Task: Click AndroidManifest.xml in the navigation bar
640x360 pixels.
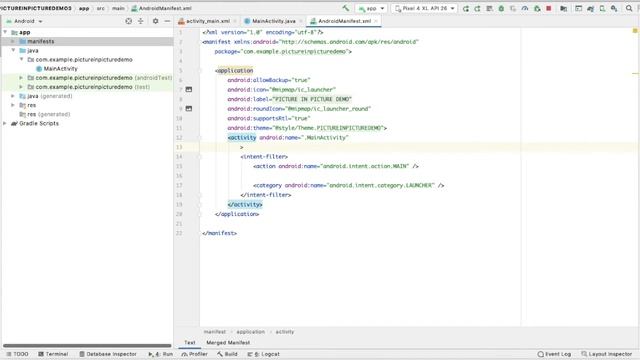Action: pos(161,8)
